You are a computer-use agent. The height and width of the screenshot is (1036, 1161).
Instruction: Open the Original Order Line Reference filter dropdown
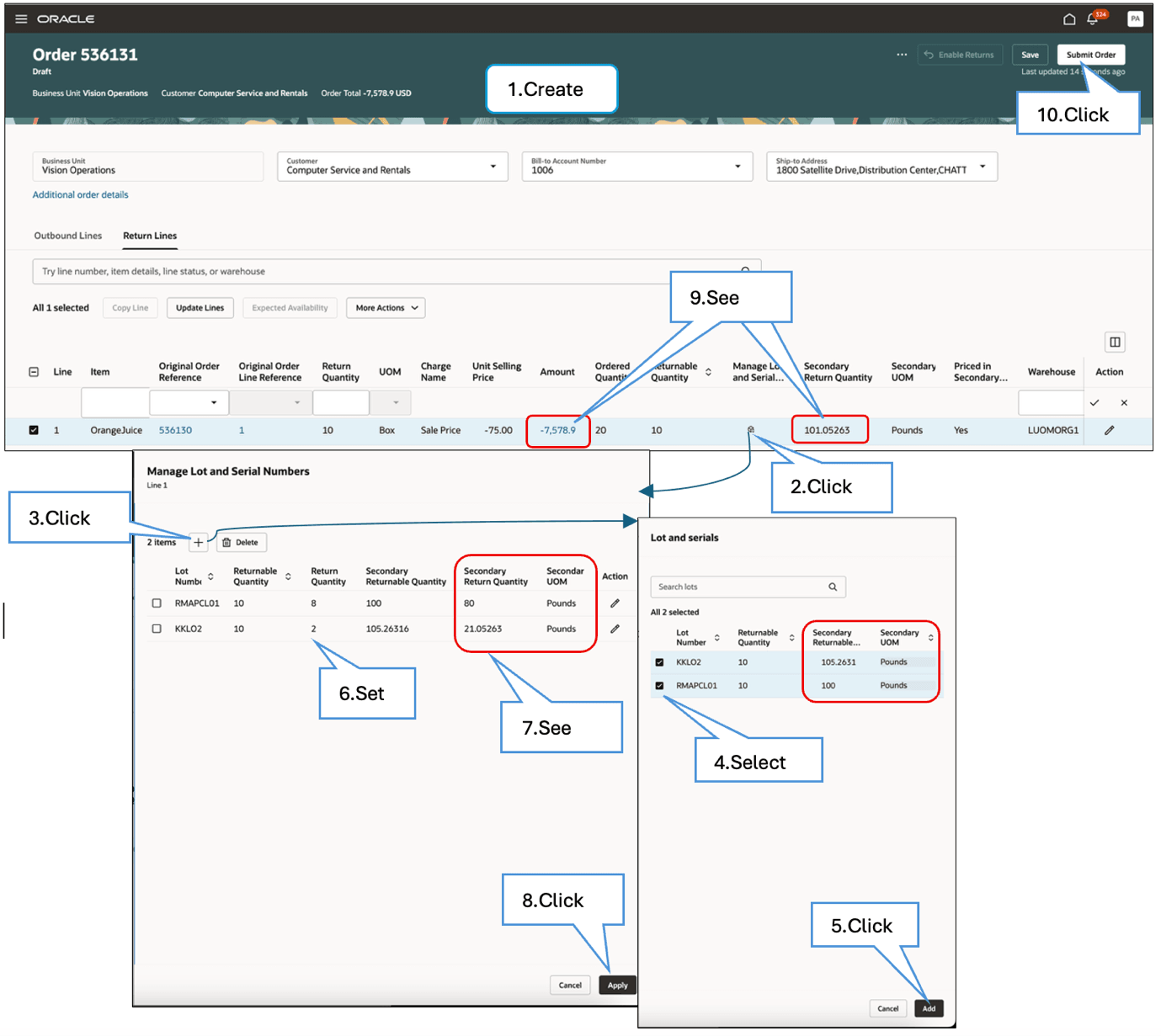[296, 403]
